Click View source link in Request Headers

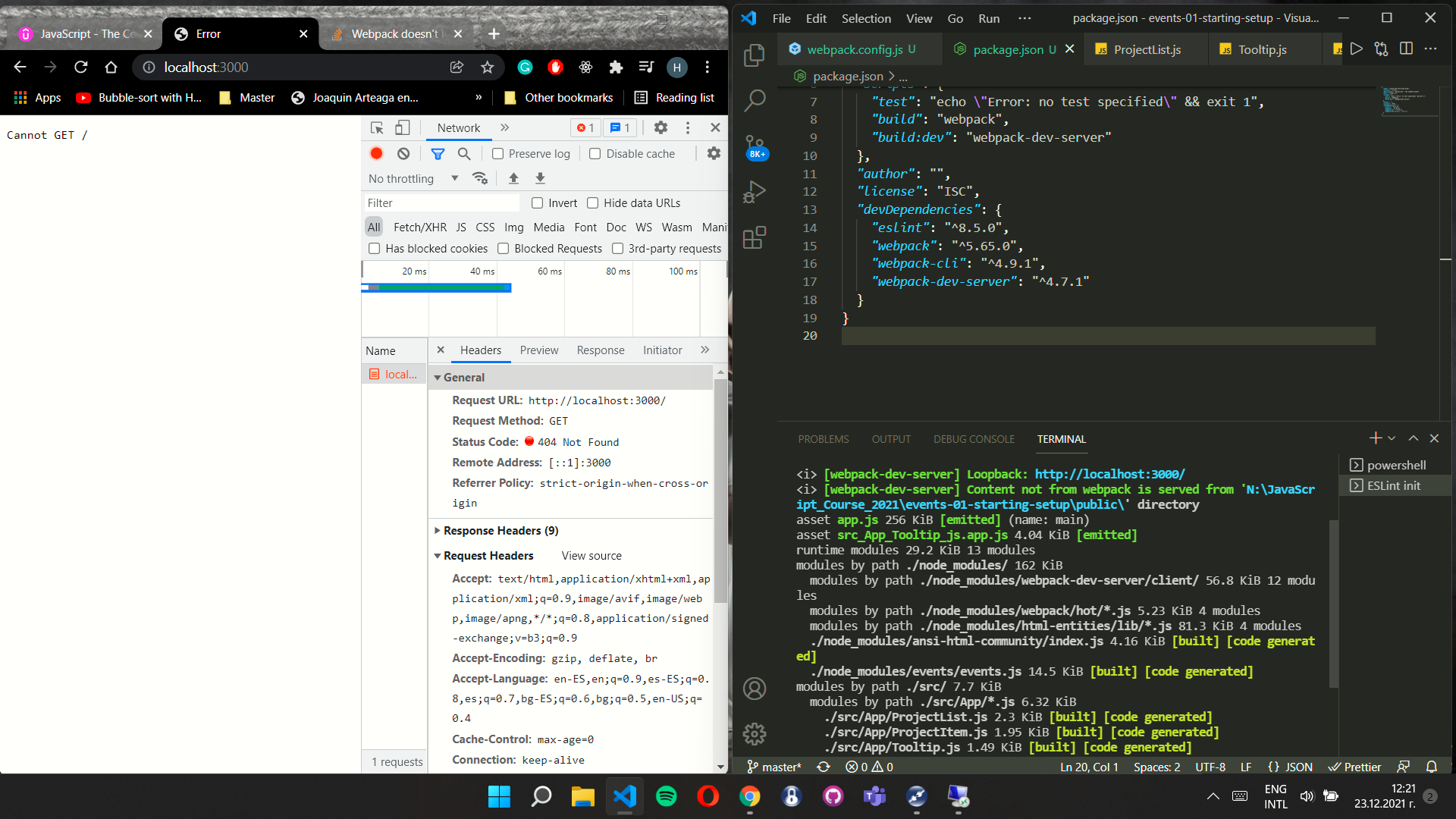[x=592, y=555]
